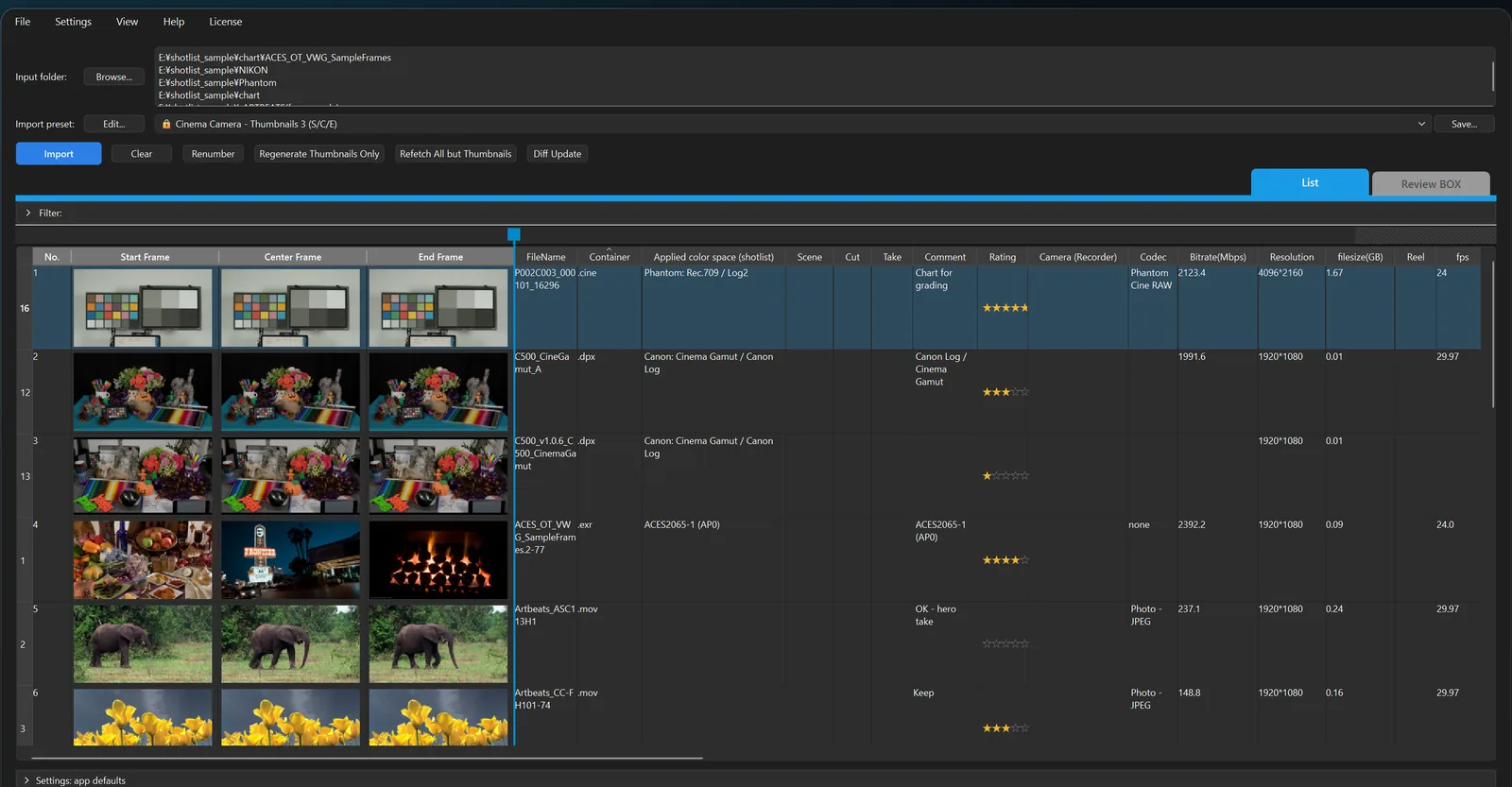Viewport: 1512px width, 787px height.
Task: Expand the Filter section
Action: coord(28,214)
